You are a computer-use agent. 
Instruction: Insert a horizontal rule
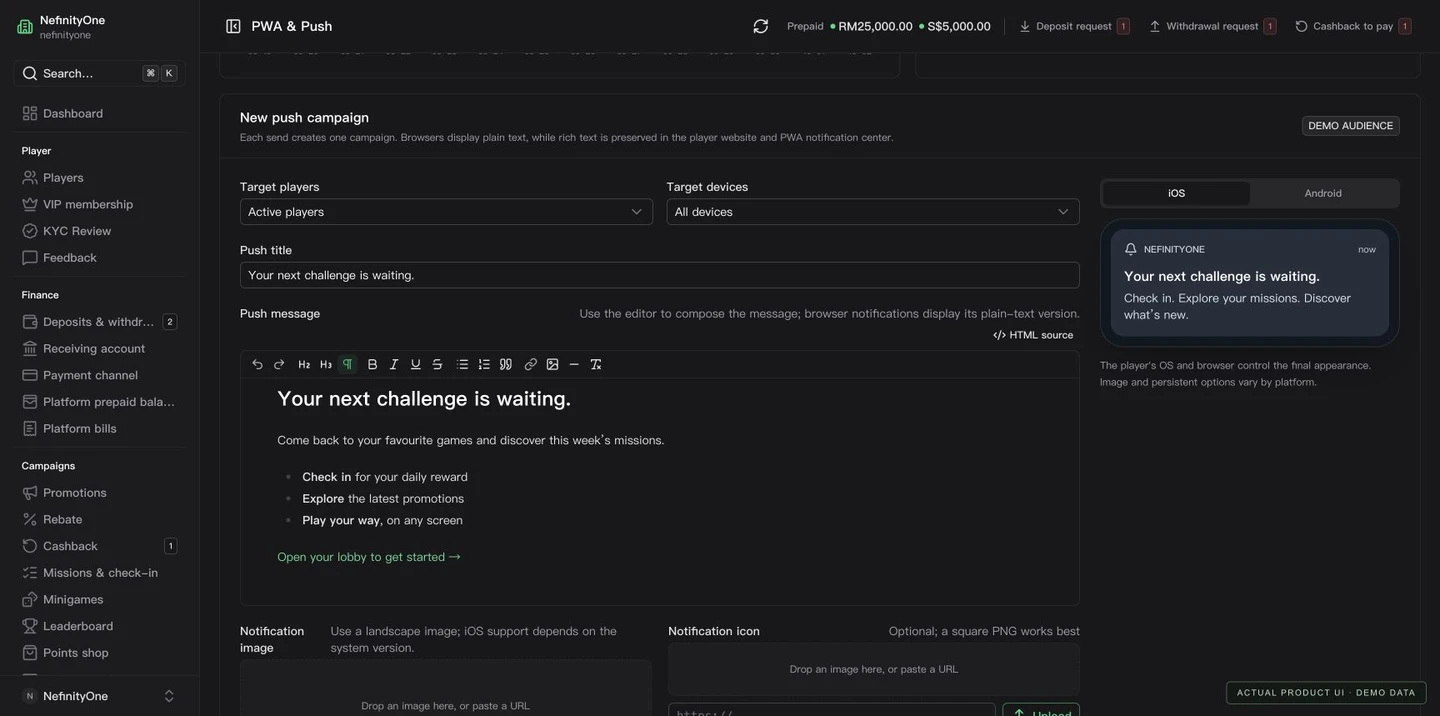(574, 365)
